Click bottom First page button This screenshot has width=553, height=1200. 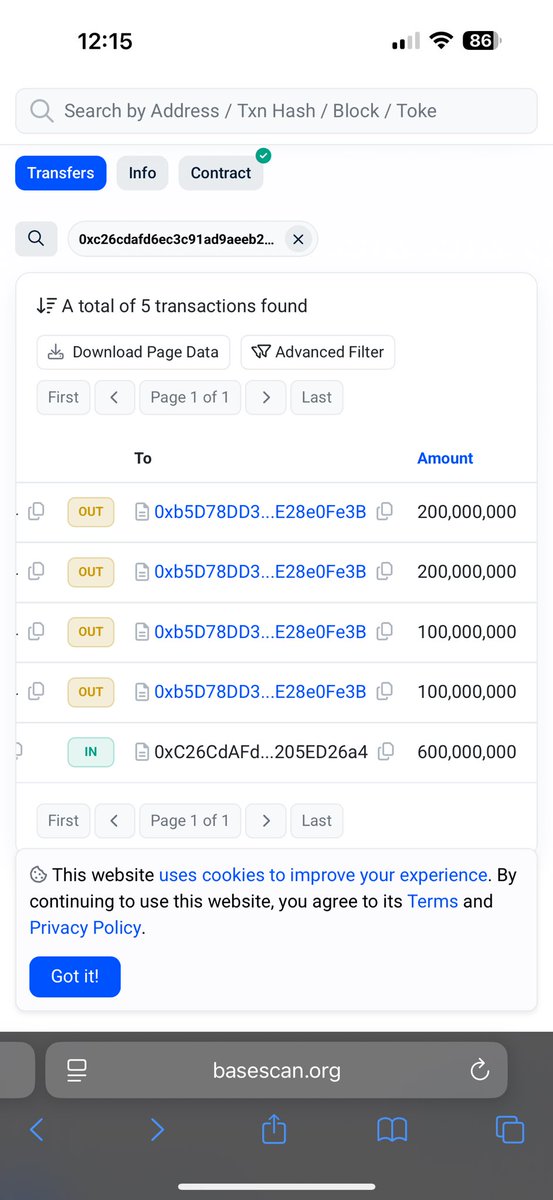pos(63,820)
